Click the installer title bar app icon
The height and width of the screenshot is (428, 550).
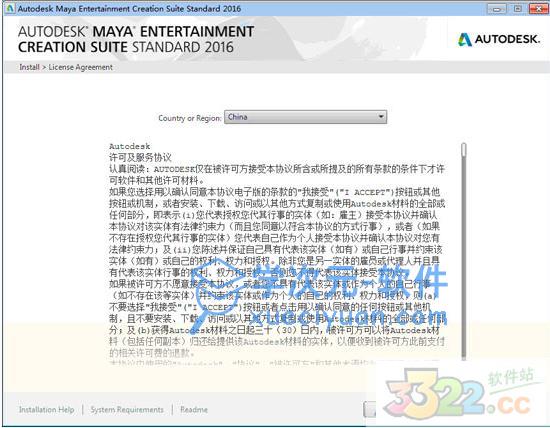click(10, 8)
